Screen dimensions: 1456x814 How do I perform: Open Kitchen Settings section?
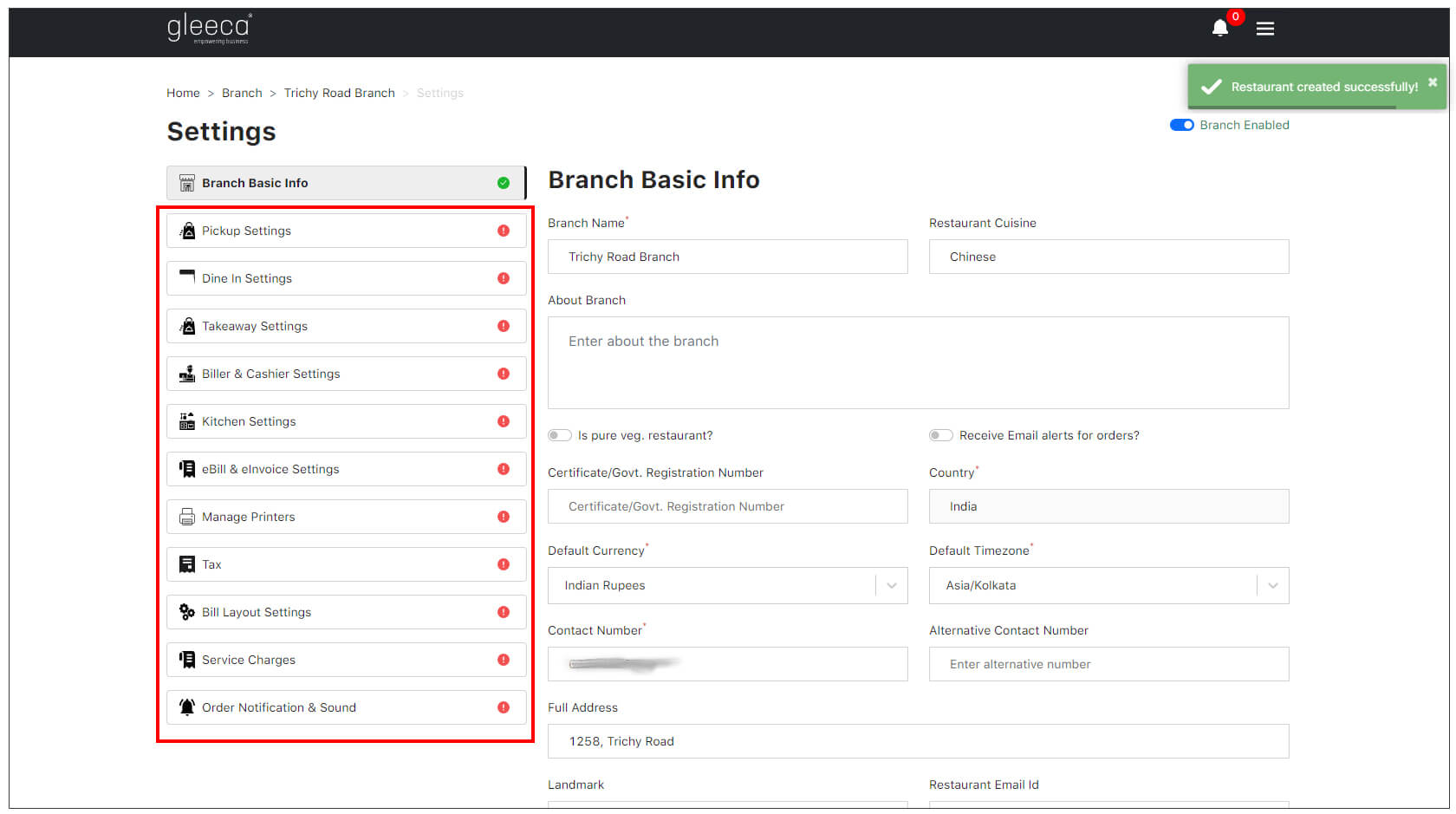[347, 421]
